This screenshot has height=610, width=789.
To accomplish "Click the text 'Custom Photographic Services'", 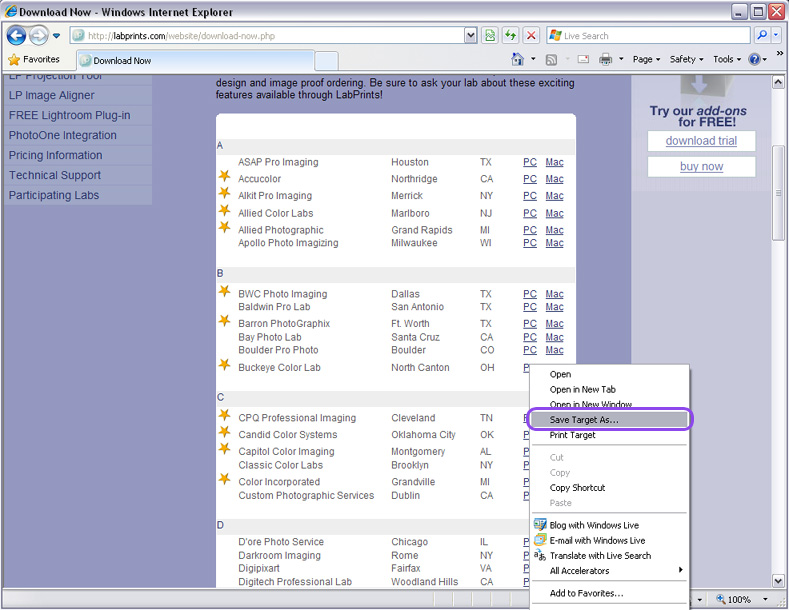I will tap(306, 496).
